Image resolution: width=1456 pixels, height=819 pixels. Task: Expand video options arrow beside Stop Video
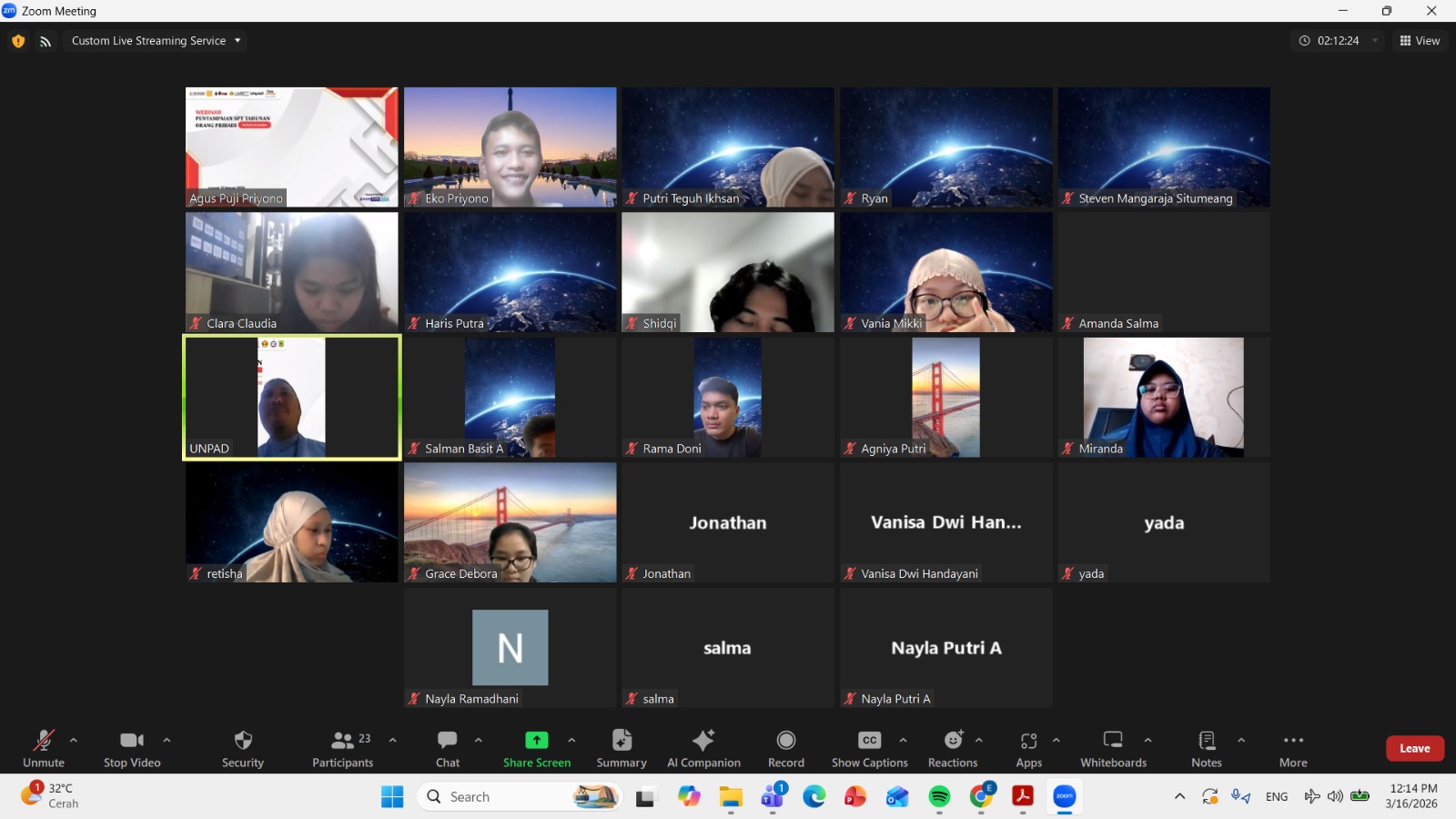pos(167,740)
